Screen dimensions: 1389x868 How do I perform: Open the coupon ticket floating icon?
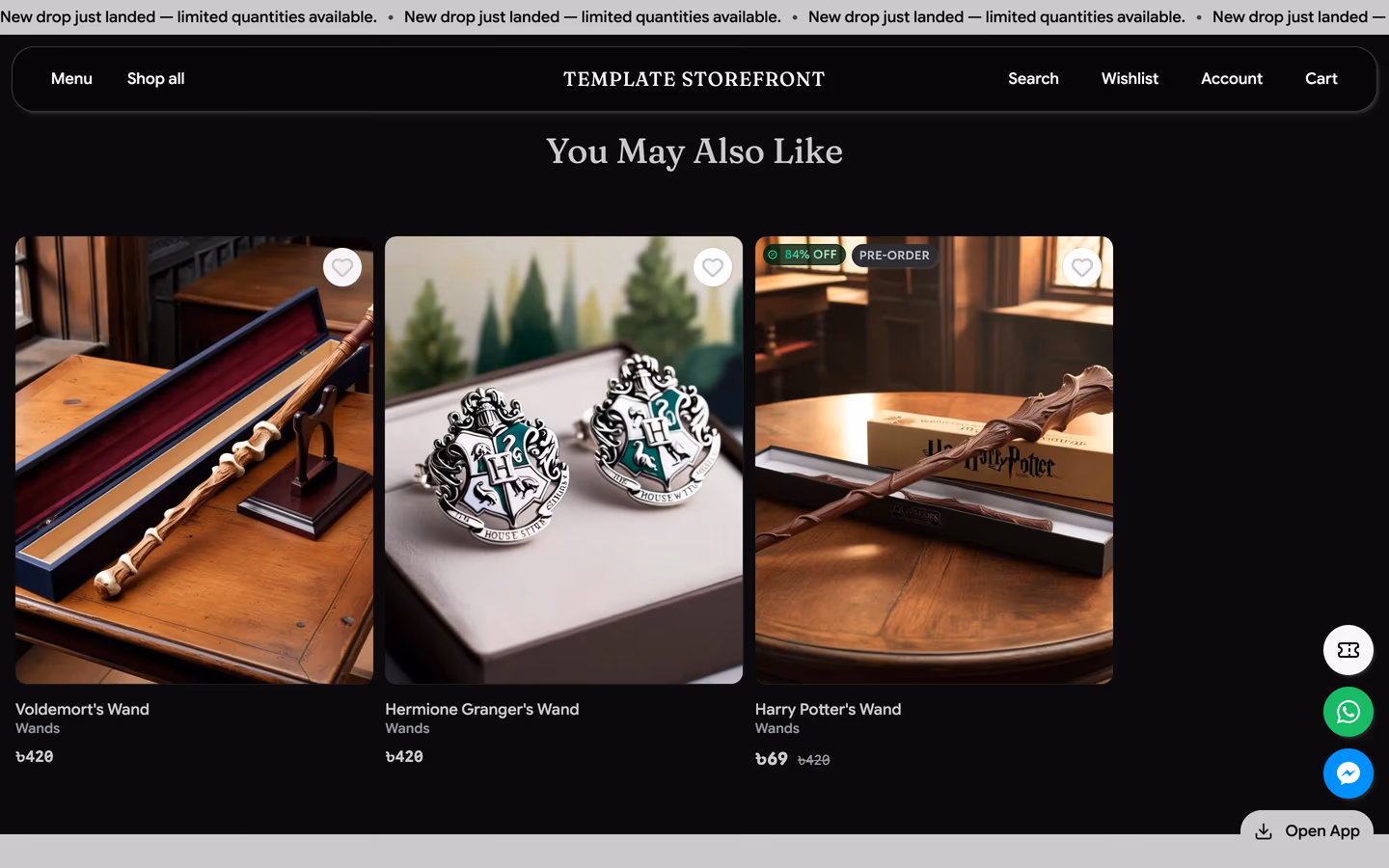coord(1348,650)
